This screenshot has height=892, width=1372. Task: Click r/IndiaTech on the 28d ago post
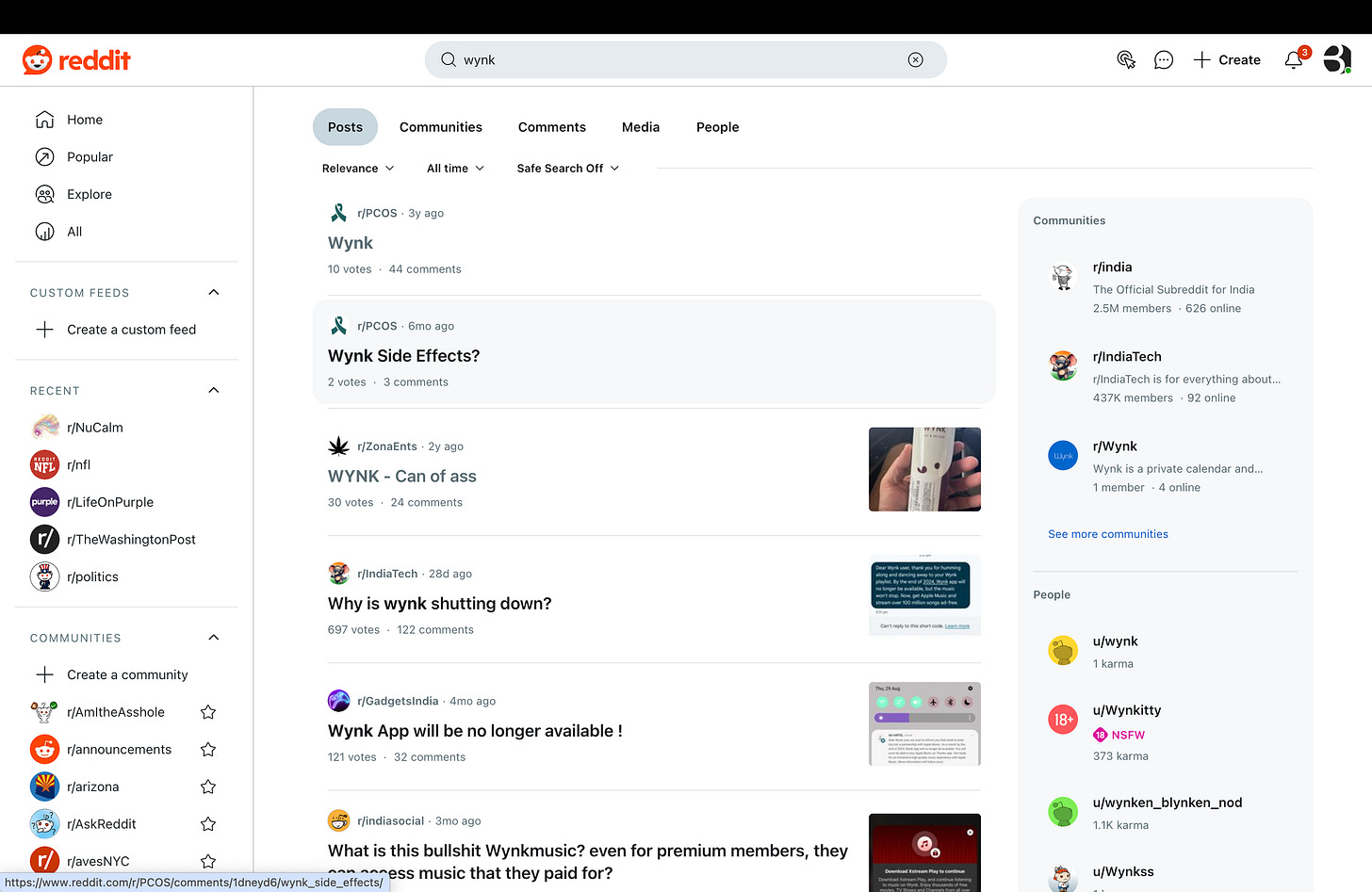pos(387,574)
